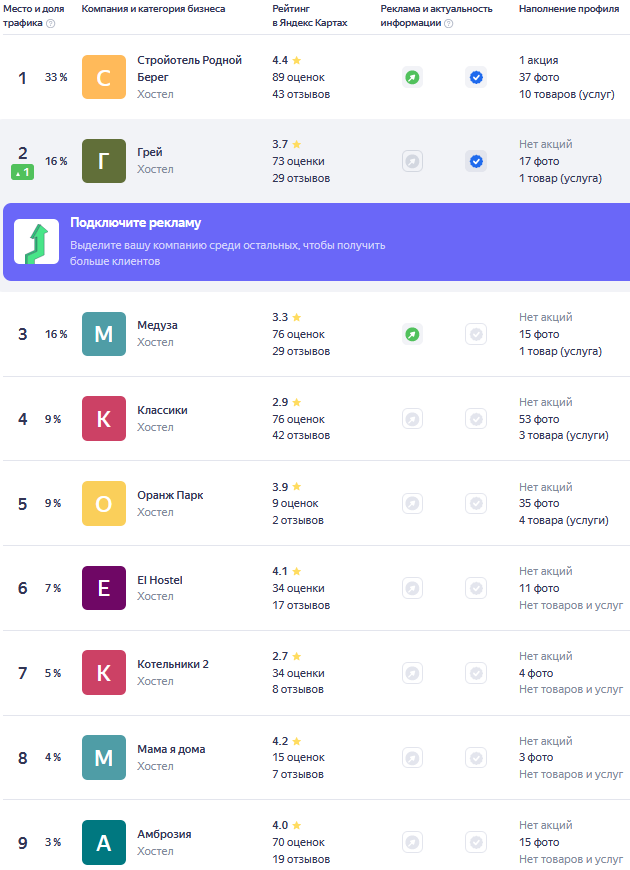Open the Подключите рекламу banner
The height and width of the screenshot is (870, 630).
point(316,241)
